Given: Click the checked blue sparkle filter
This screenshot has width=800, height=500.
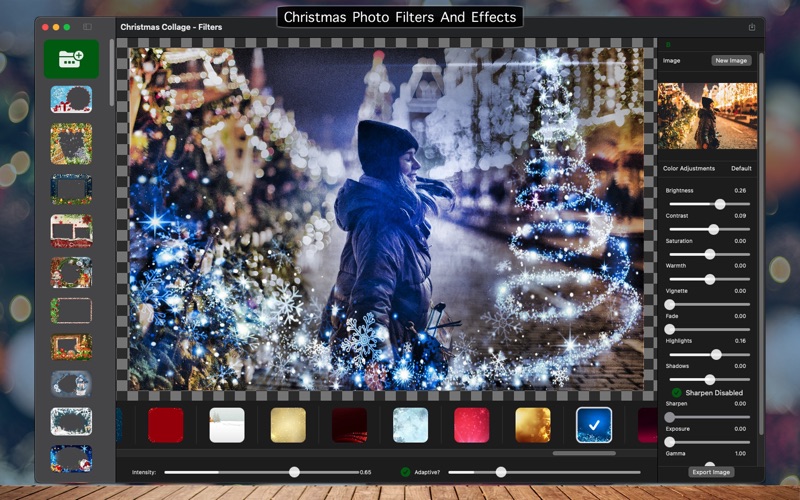Looking at the screenshot, I should click(x=594, y=425).
